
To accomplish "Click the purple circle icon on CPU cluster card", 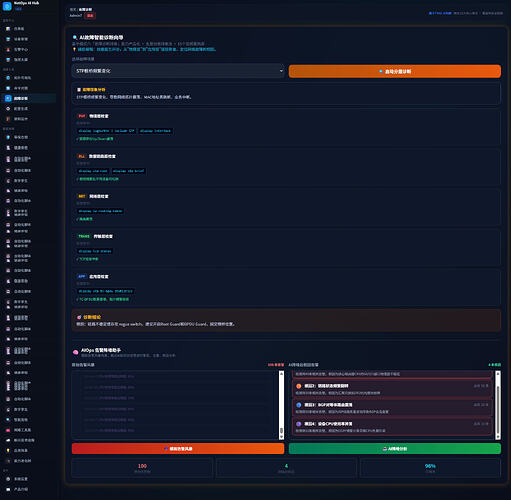I will (299, 424).
